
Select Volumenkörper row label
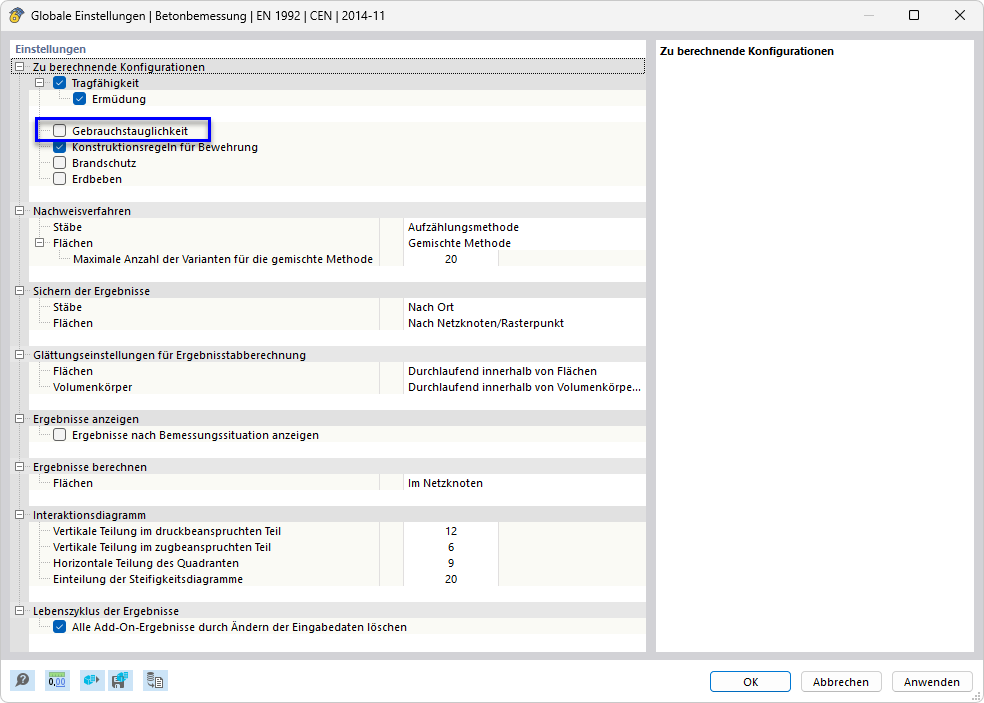(x=92, y=387)
